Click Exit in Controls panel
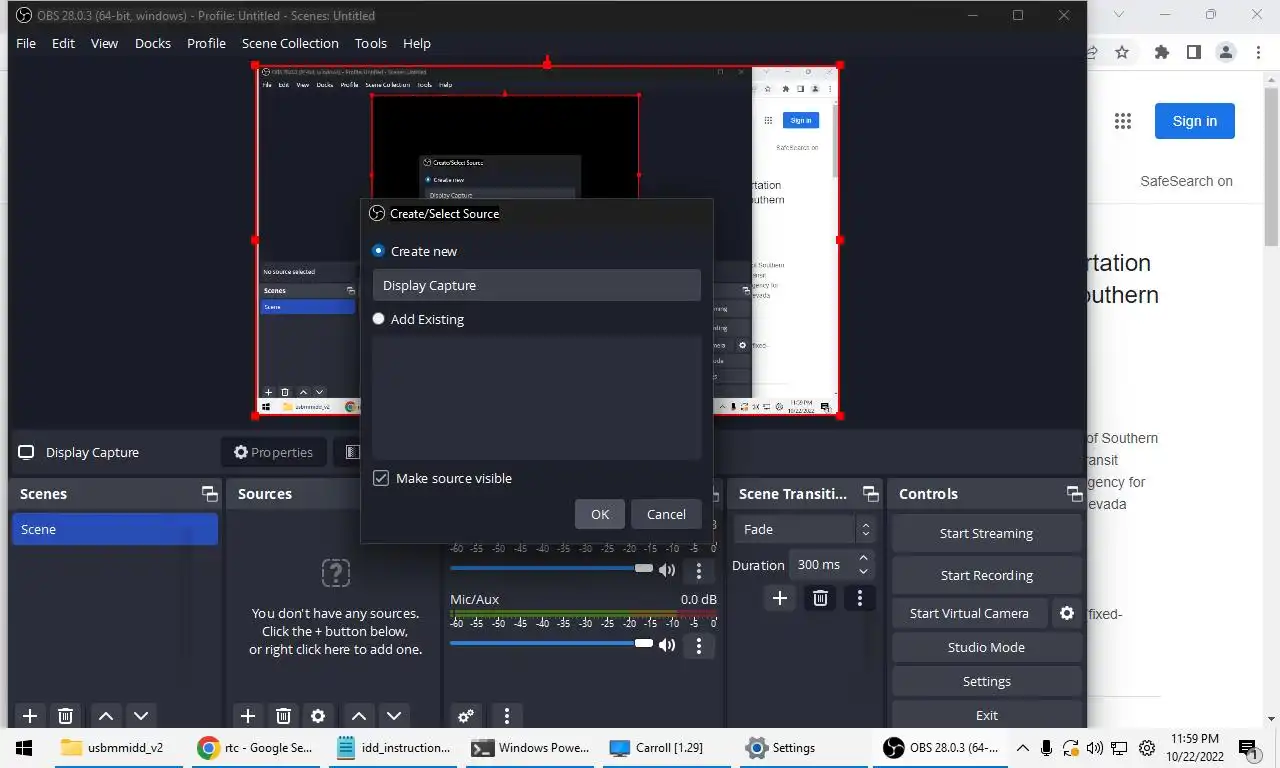Image resolution: width=1280 pixels, height=768 pixels. [x=986, y=715]
